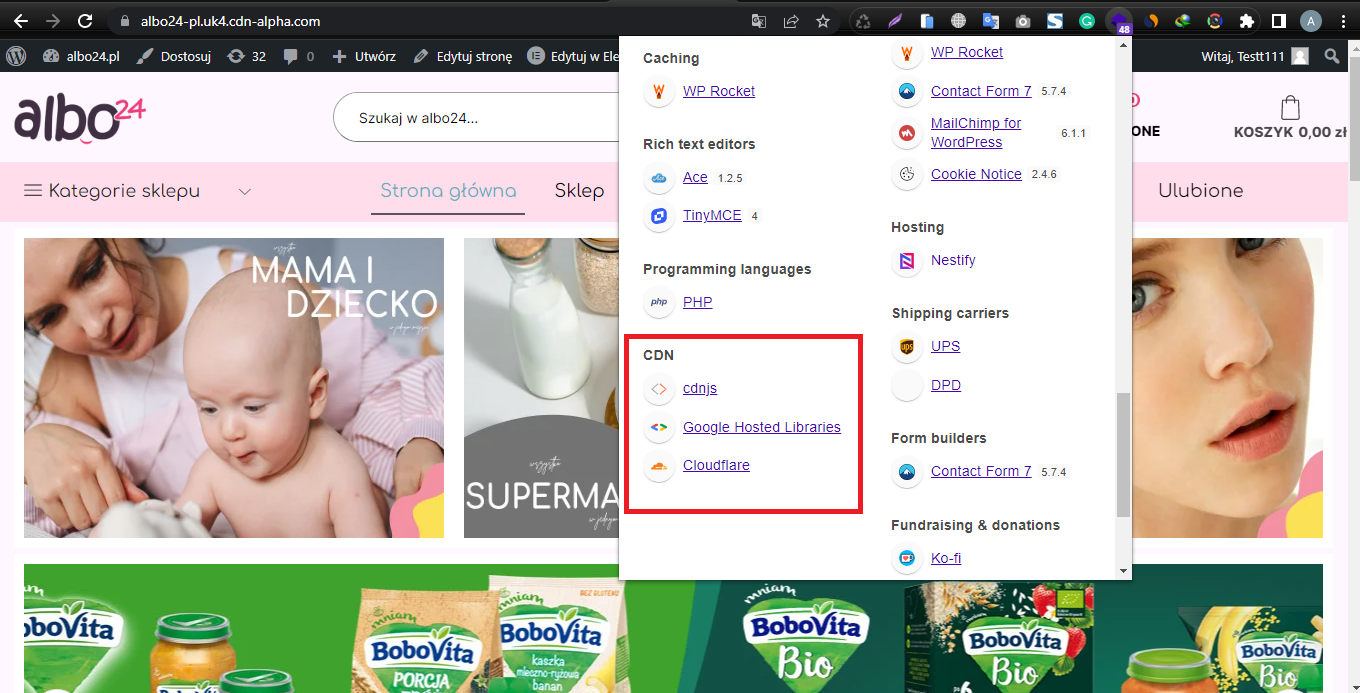This screenshot has height=693, width=1360.
Task: Open the Ko-fi link under Fundraising
Action: [x=946, y=558]
